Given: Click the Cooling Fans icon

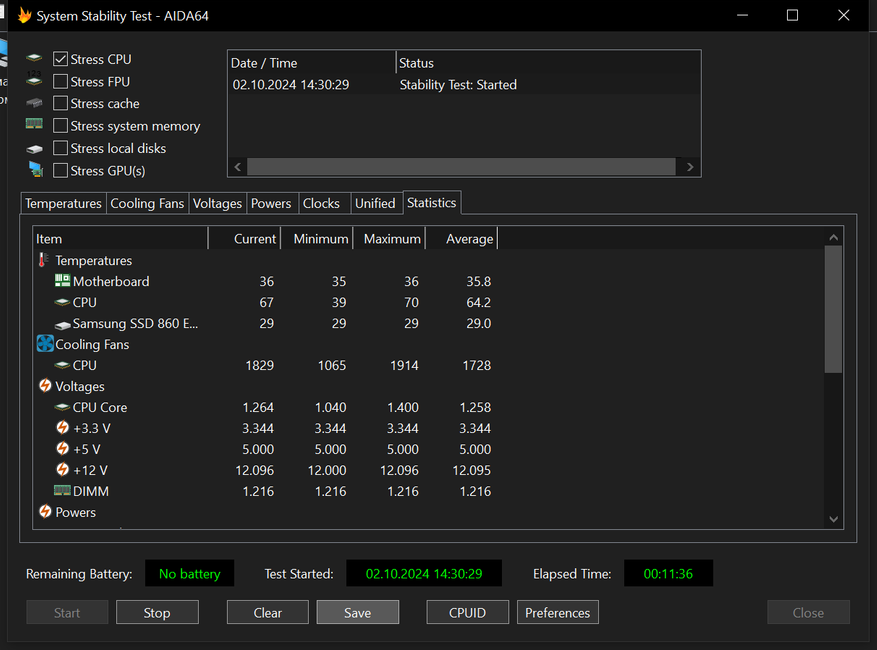Looking at the screenshot, I should pyautogui.click(x=45, y=344).
